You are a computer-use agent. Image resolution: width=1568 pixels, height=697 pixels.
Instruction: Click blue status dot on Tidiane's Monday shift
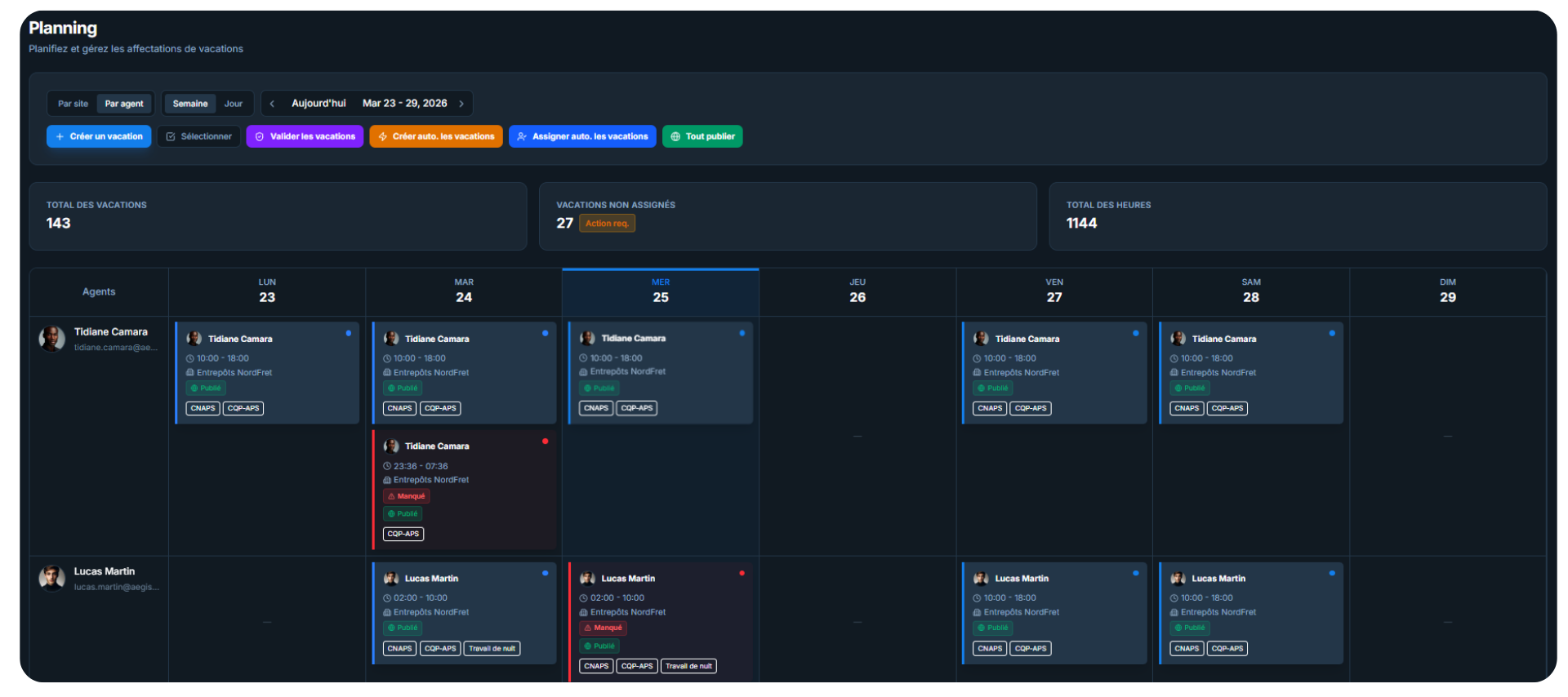tap(349, 333)
